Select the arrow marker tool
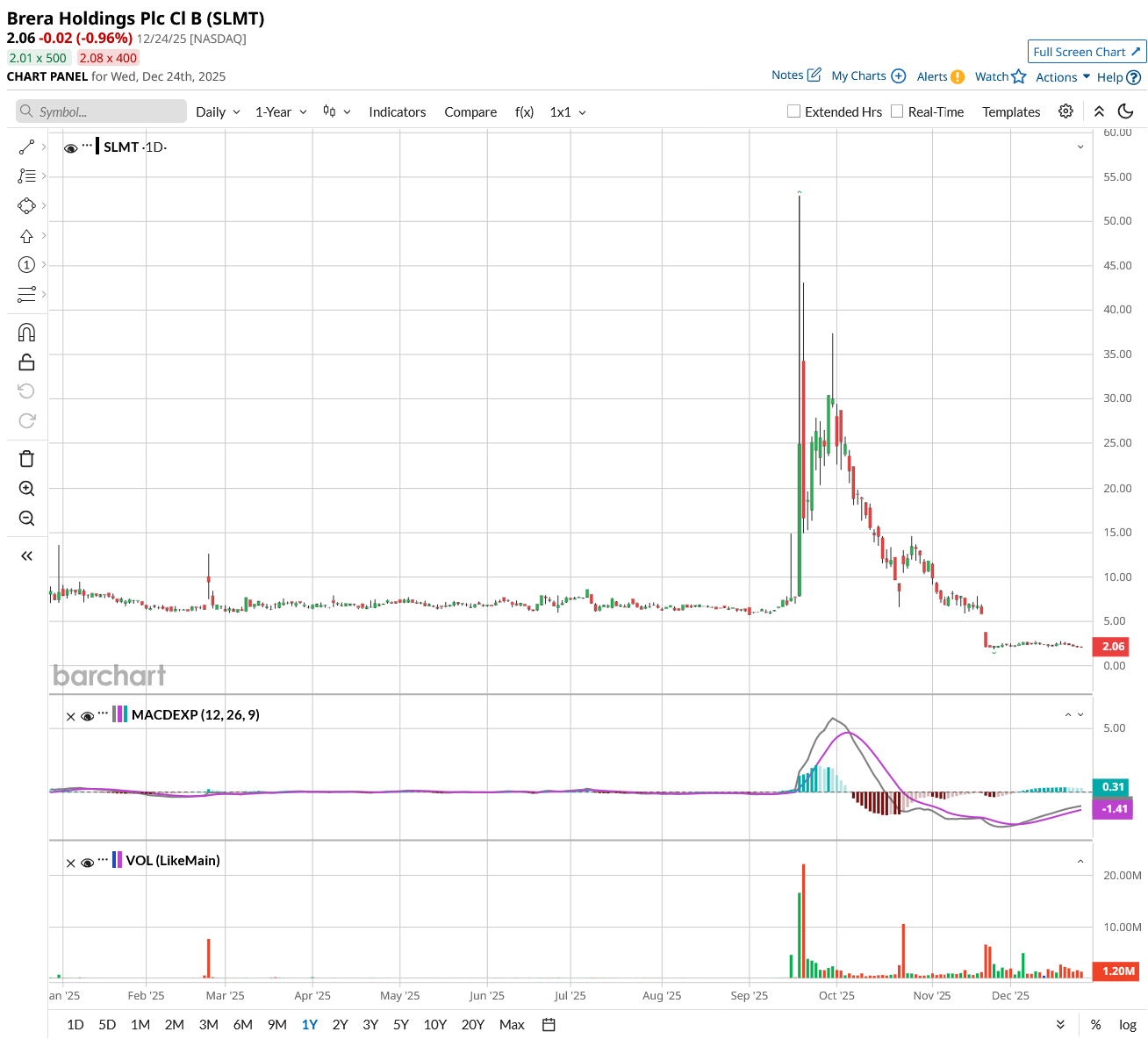Screen dimensions: 1148x1039 click(26, 236)
